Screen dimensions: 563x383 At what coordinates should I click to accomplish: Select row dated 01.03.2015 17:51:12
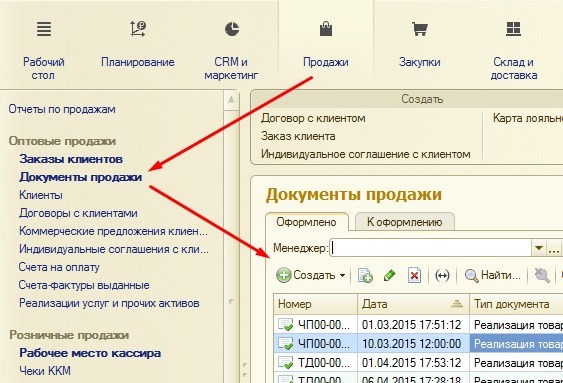[418, 325]
